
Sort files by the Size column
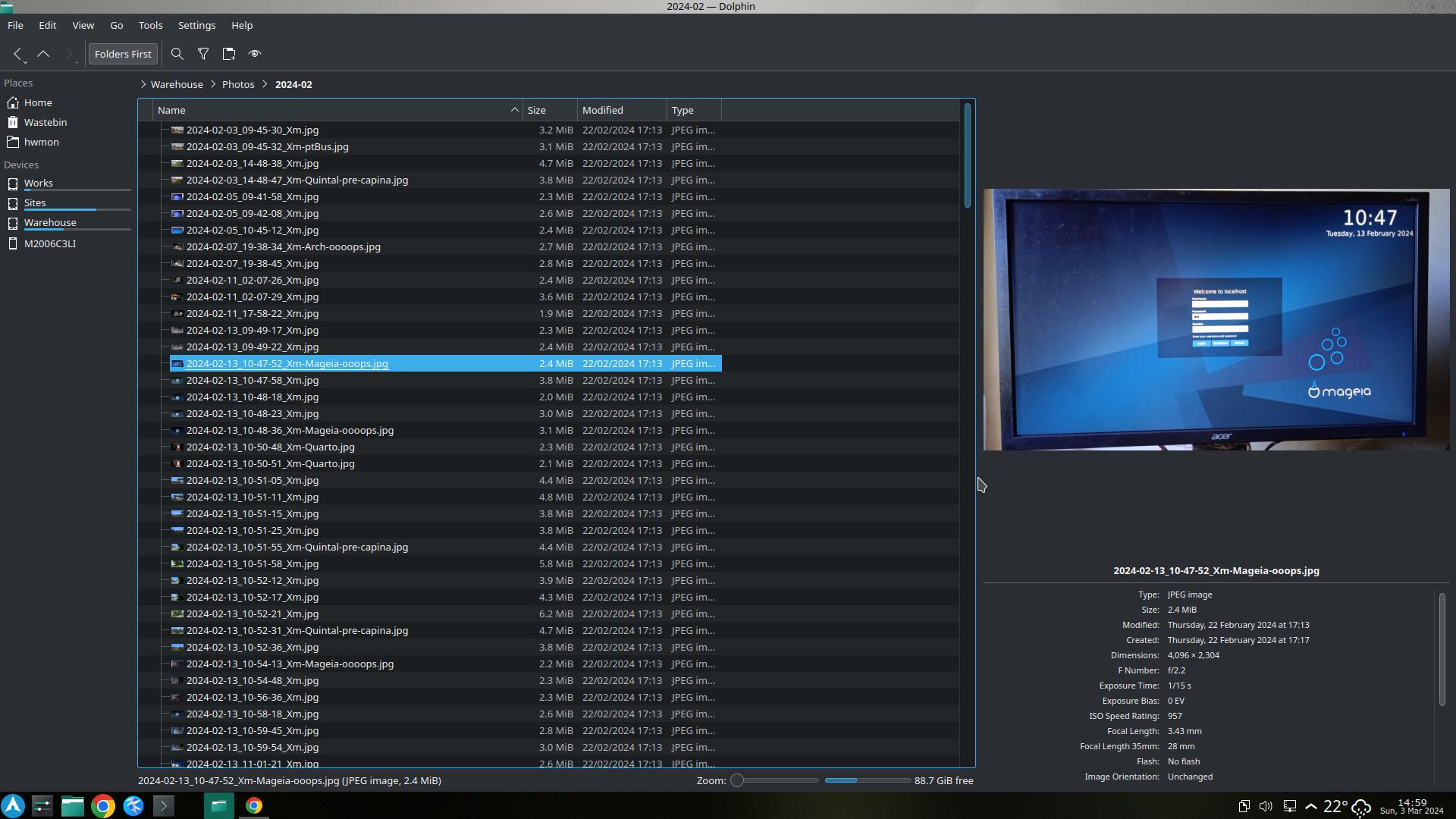(537, 110)
